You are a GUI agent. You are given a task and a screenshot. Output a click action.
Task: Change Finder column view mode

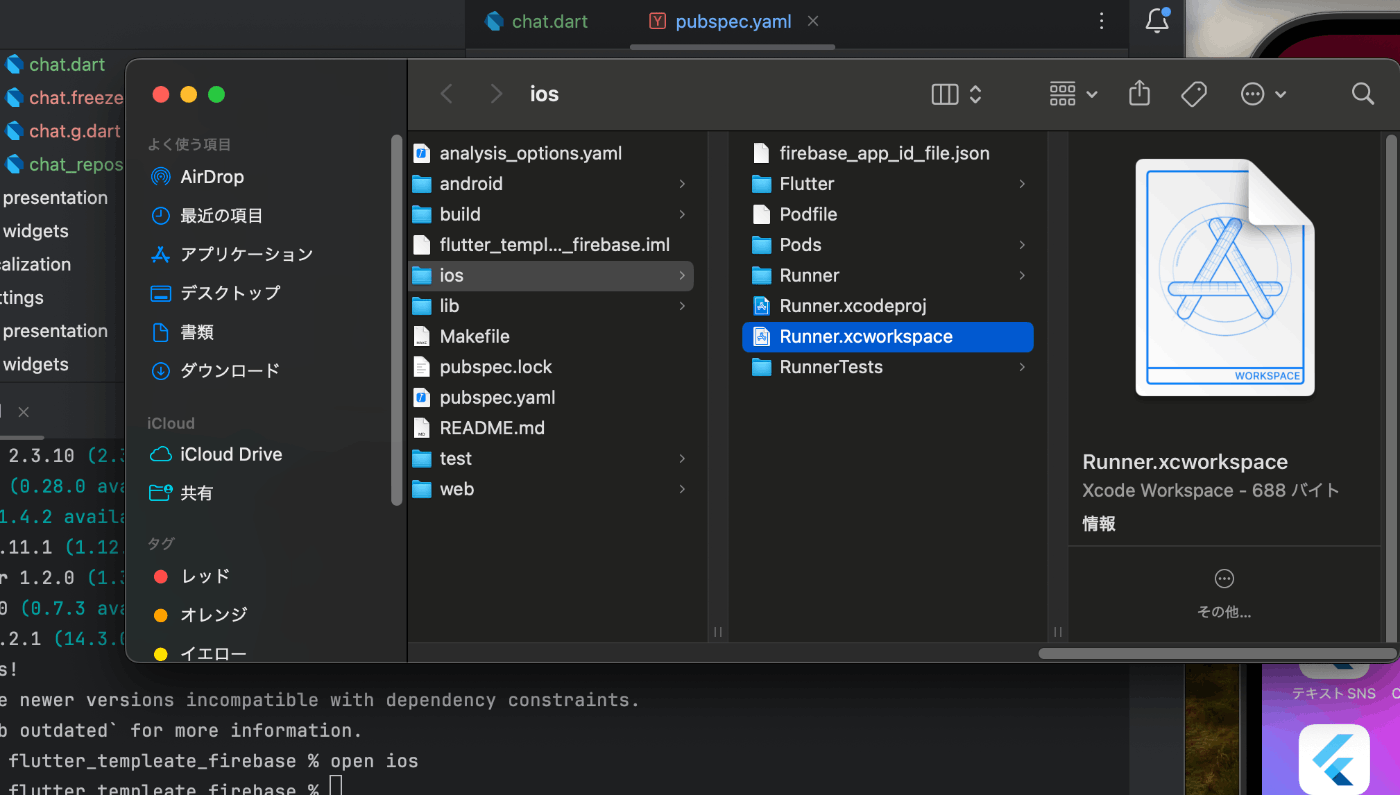click(x=956, y=94)
